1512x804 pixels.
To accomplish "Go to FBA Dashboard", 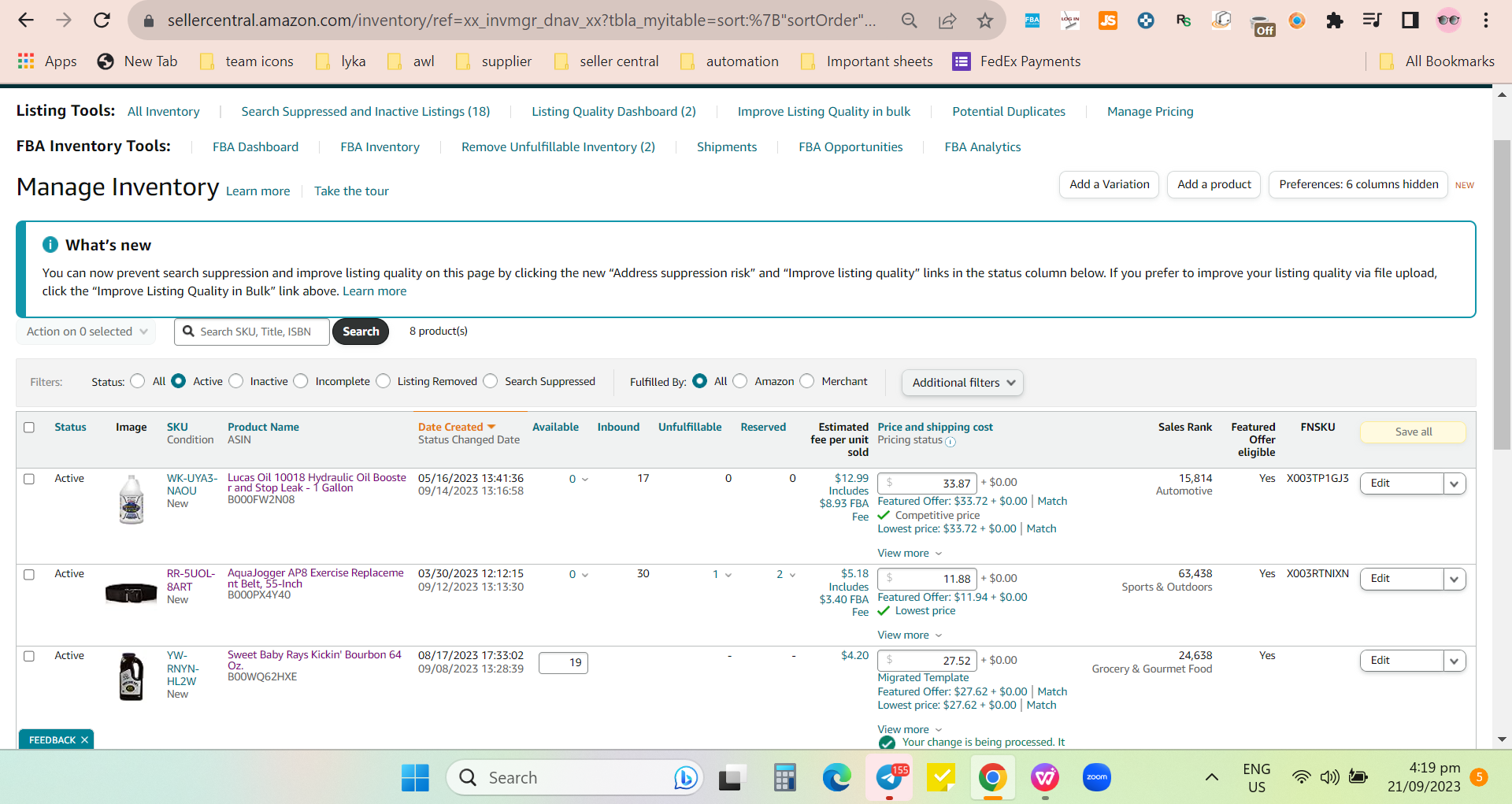I will tap(255, 147).
